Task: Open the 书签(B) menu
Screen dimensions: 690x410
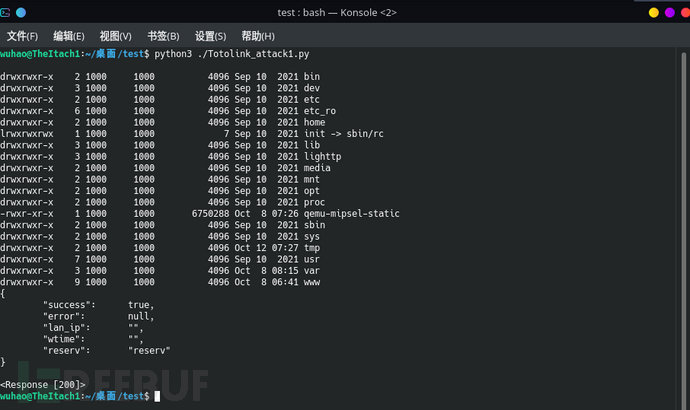Action: click(163, 36)
